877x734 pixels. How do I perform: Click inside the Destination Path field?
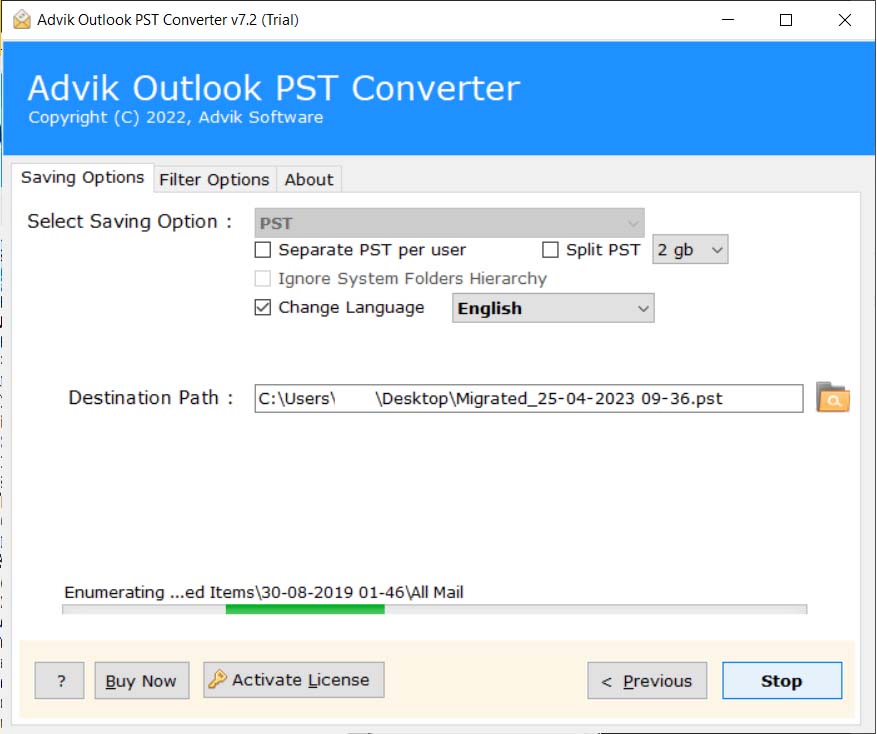[529, 398]
